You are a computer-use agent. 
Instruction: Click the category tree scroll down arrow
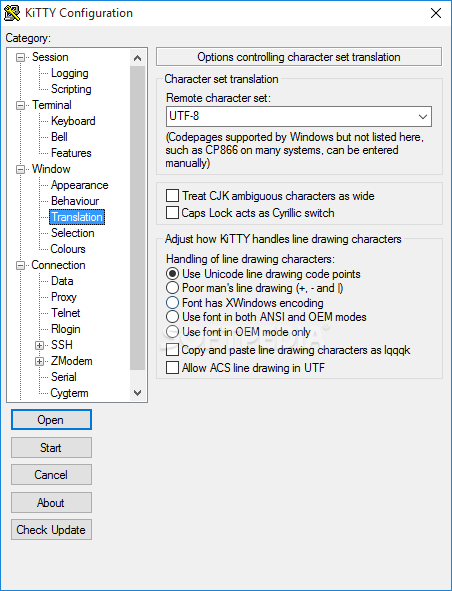point(138,393)
